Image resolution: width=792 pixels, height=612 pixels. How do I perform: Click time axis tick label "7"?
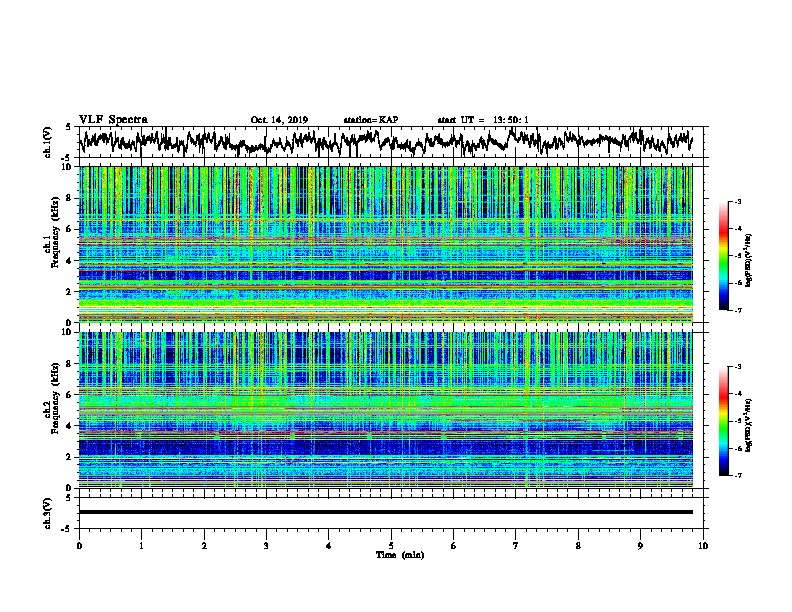pyautogui.click(x=516, y=546)
